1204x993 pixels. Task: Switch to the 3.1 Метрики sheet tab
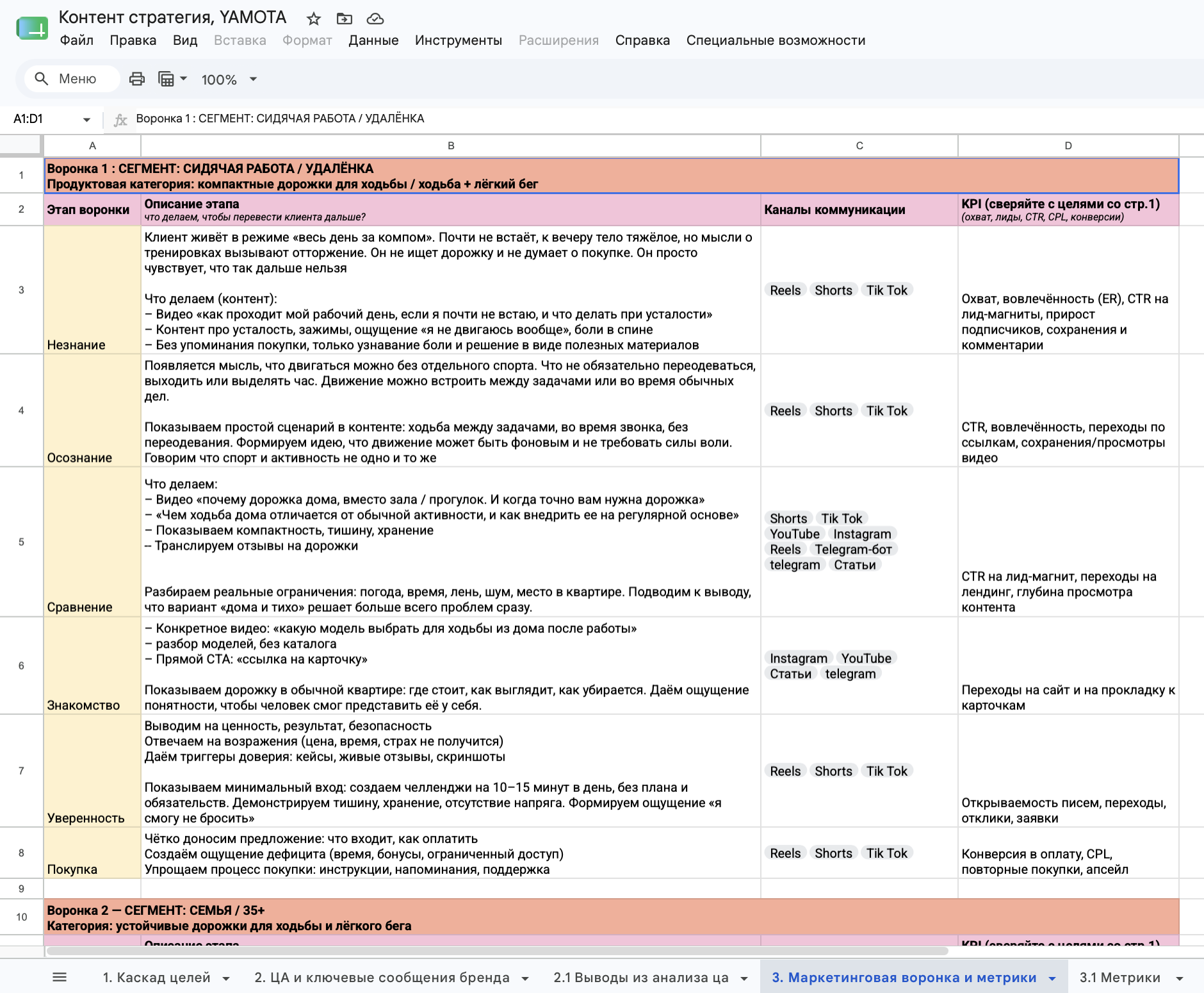pyautogui.click(x=1119, y=978)
